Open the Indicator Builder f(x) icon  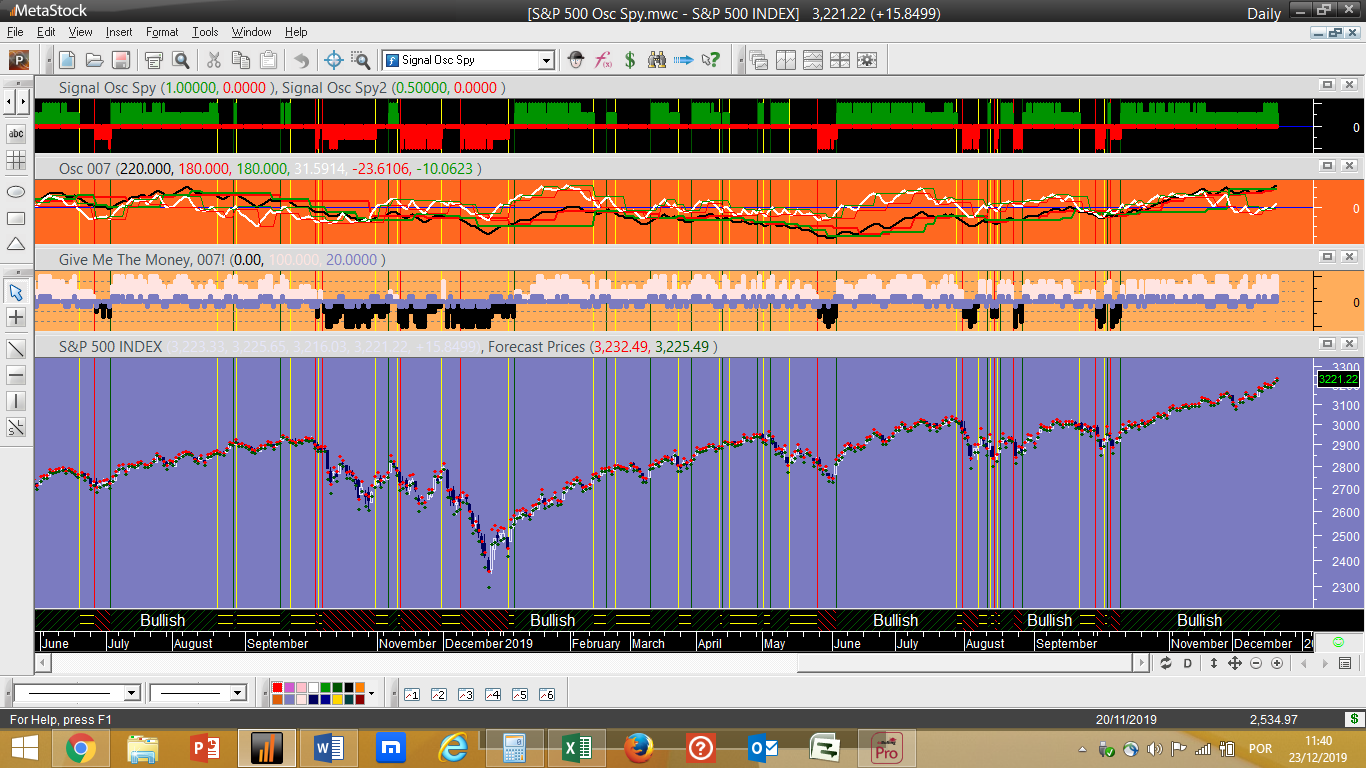click(x=603, y=60)
